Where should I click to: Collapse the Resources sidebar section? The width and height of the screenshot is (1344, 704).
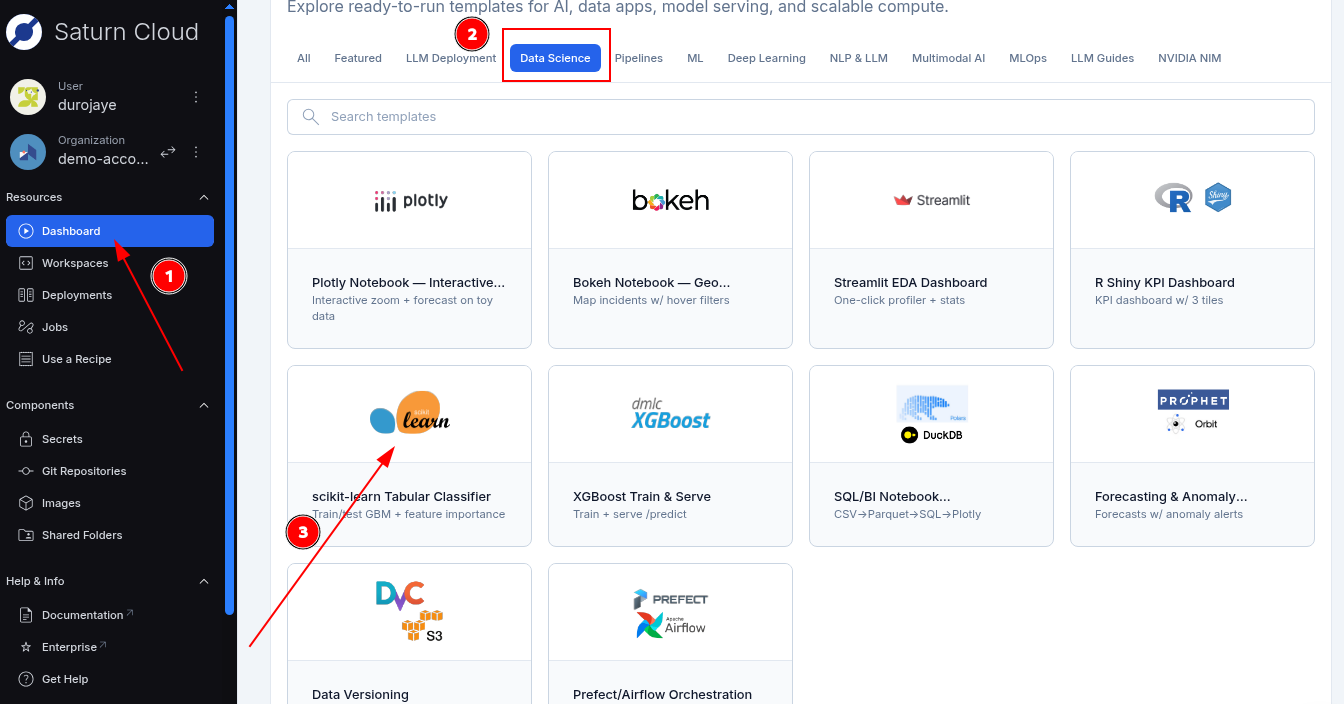(x=204, y=198)
